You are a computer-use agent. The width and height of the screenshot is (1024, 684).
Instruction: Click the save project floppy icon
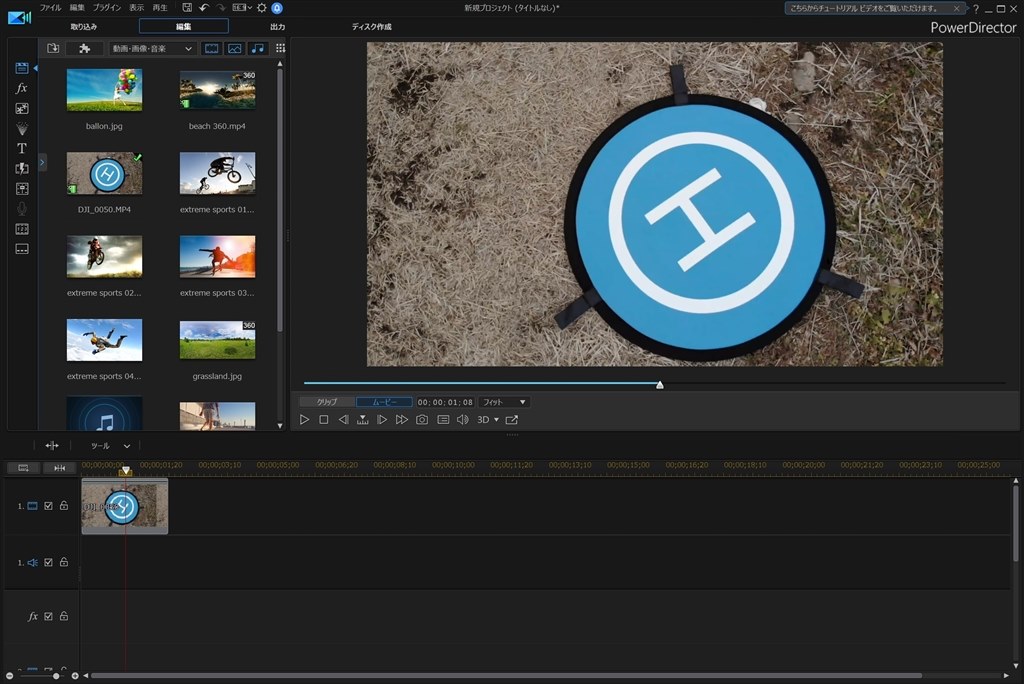coord(187,8)
